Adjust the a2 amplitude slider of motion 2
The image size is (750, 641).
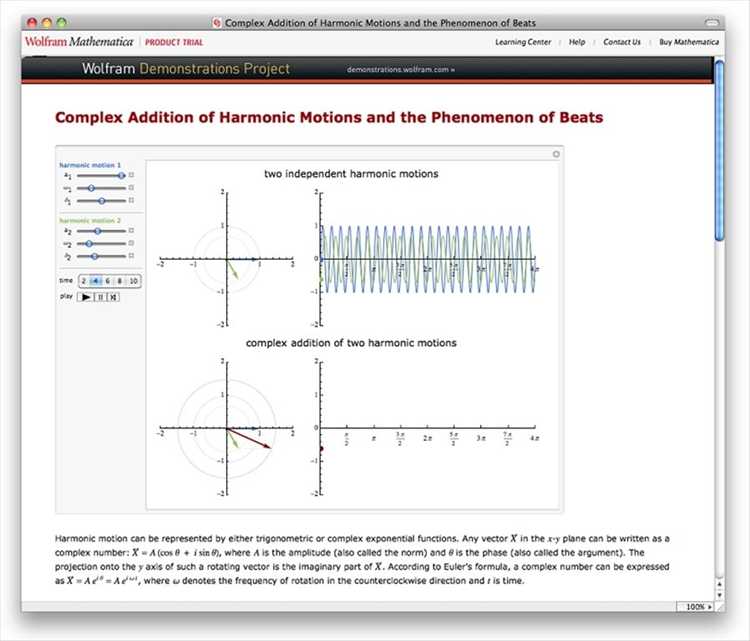point(101,231)
